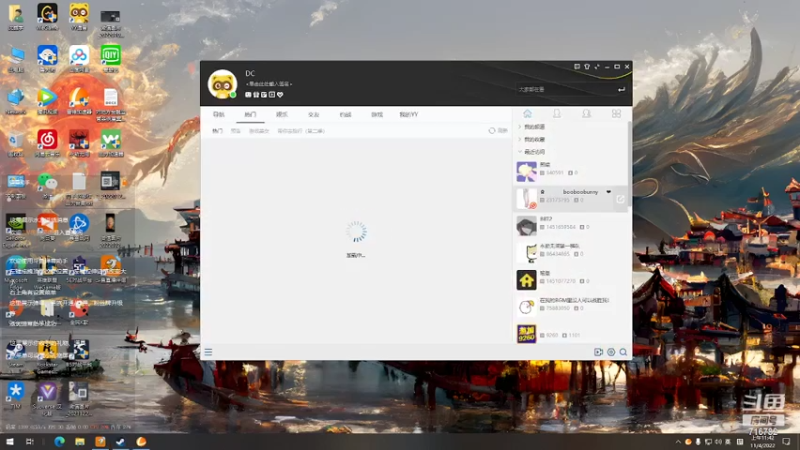Click the refresh button above the loading area
Viewport: 800px width, 450px height.
click(498, 131)
